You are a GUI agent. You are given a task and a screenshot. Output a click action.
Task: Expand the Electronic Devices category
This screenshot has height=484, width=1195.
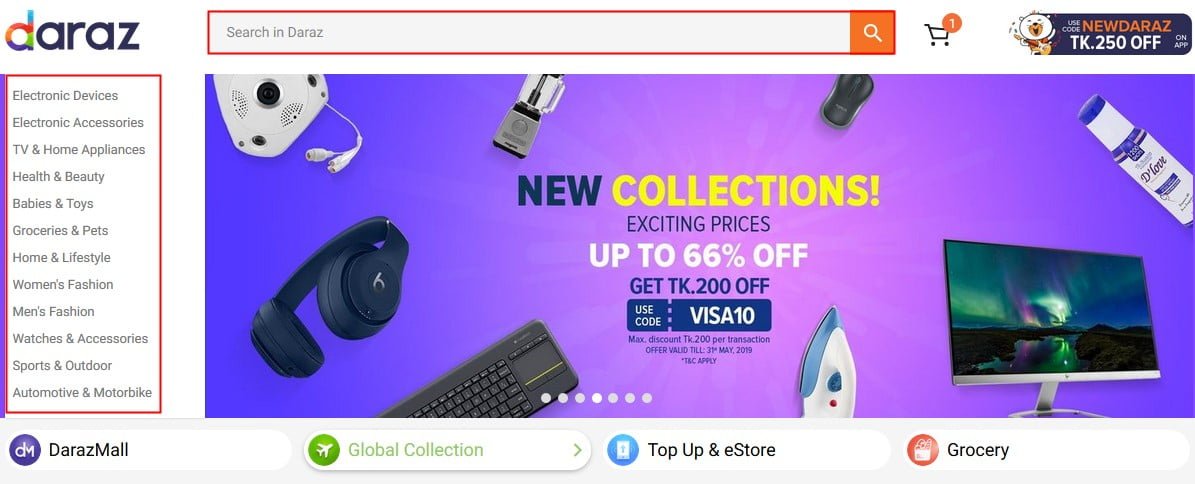click(x=66, y=95)
